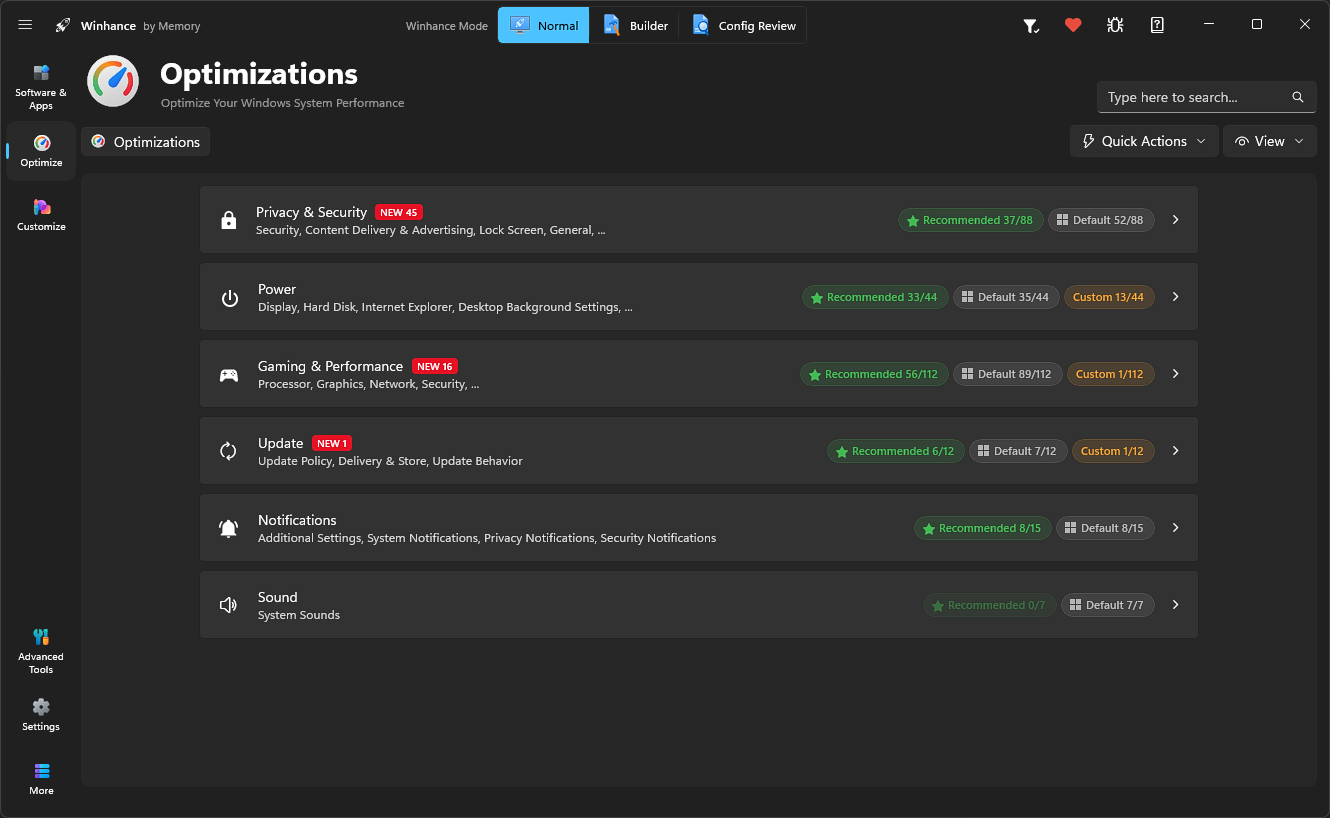The image size is (1330, 818).
Task: Click the Sound speaker icon
Action: 229,605
